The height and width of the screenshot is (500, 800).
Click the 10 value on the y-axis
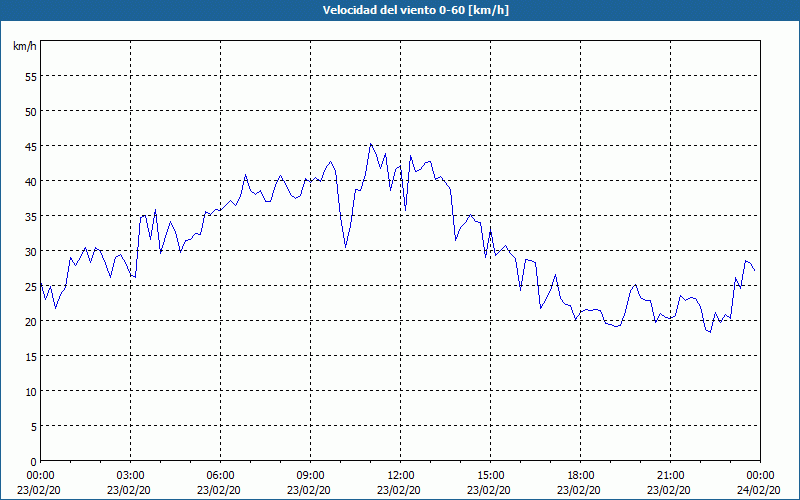pos(31,391)
